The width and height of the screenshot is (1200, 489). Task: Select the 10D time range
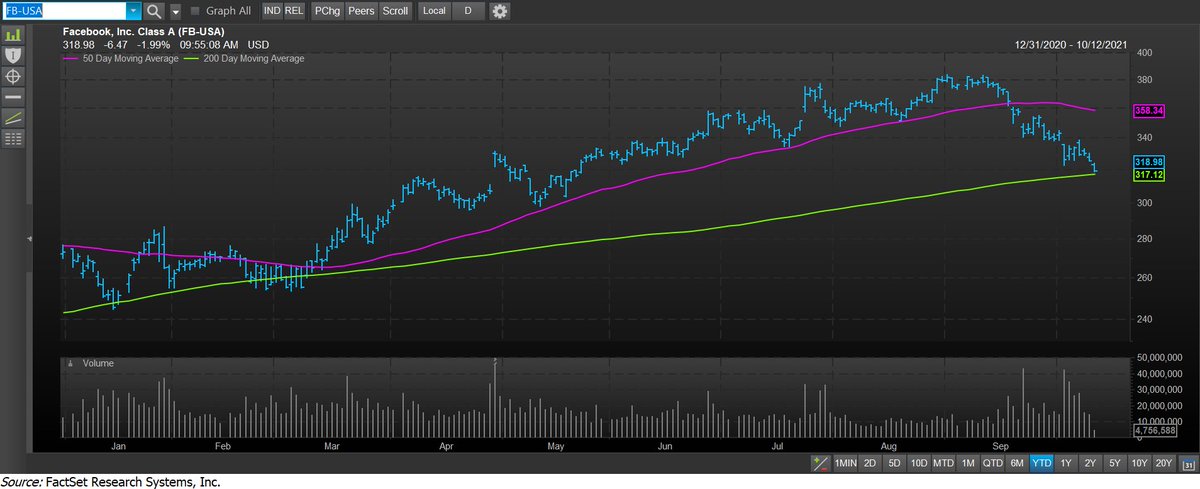coord(918,464)
